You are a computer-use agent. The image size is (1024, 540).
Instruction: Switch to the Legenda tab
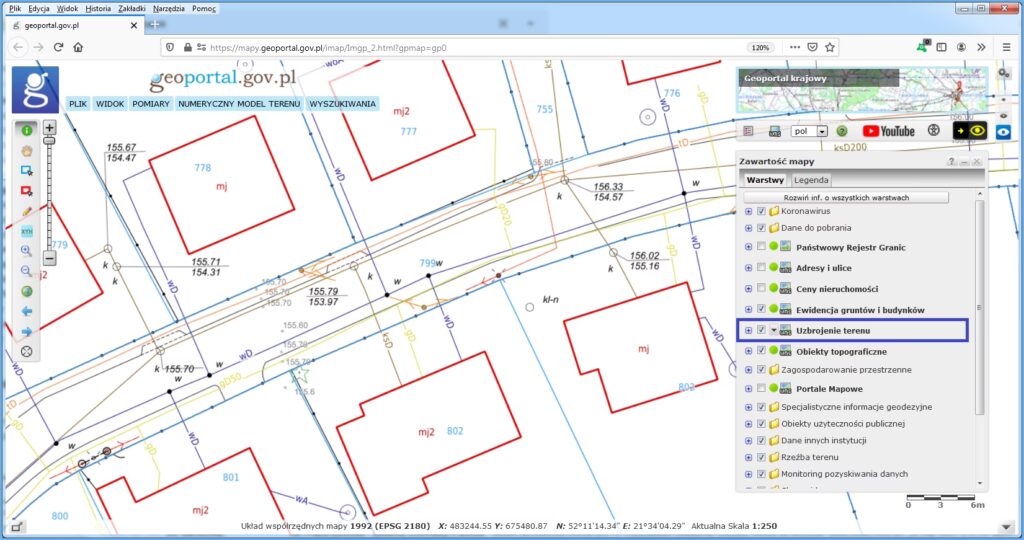coord(811,180)
